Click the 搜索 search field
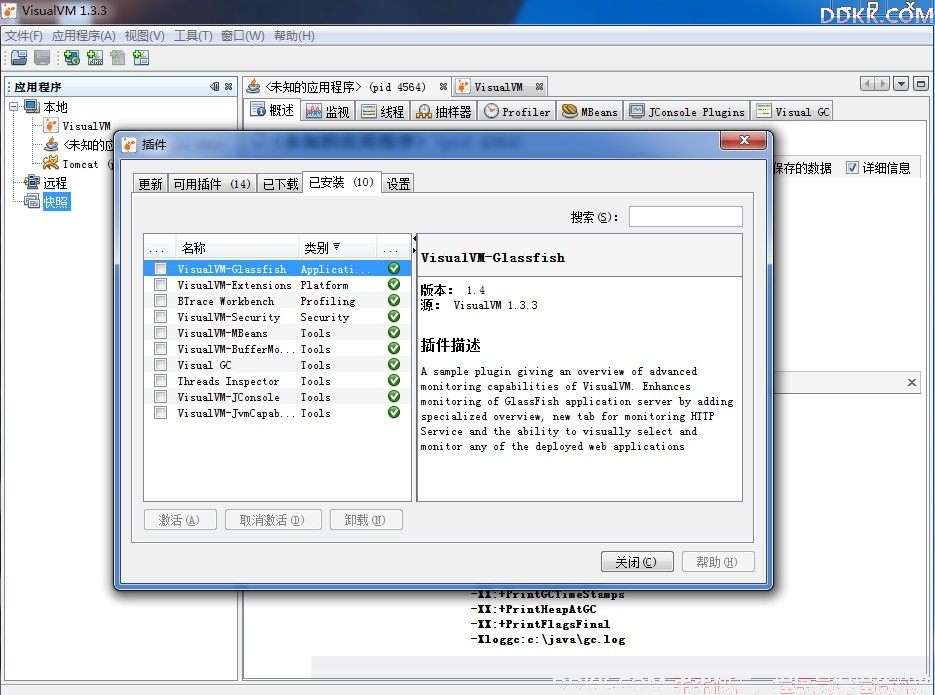Screen dimensions: 935x695 pos(686,217)
